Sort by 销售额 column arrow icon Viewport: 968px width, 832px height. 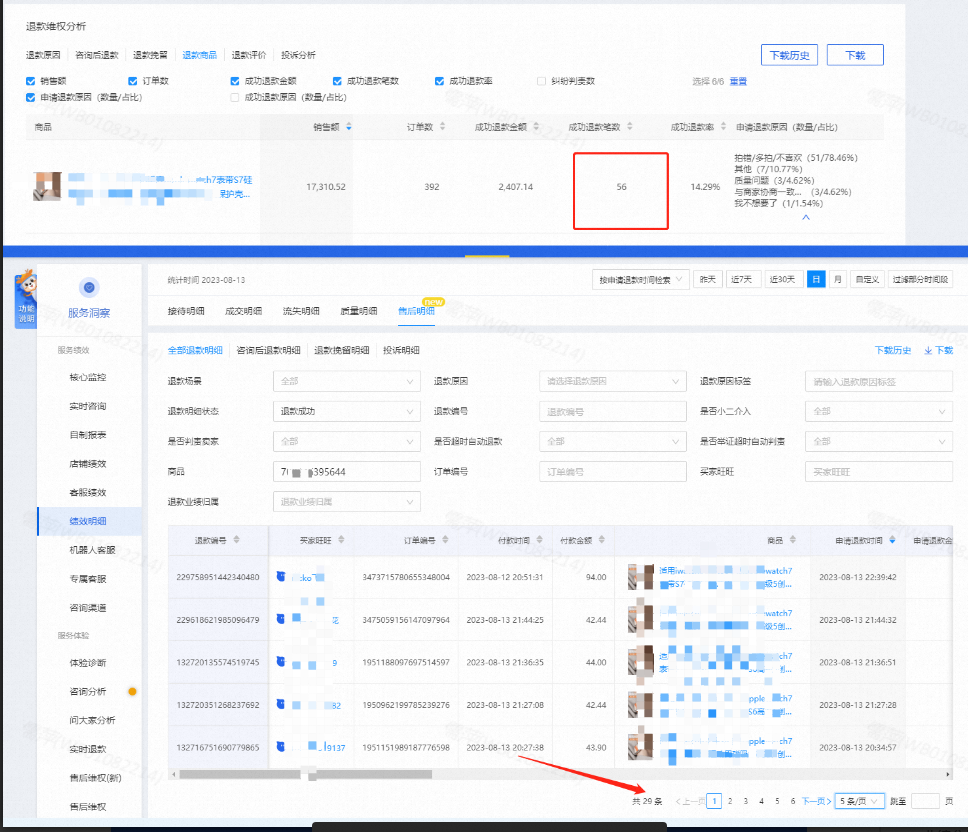click(349, 127)
